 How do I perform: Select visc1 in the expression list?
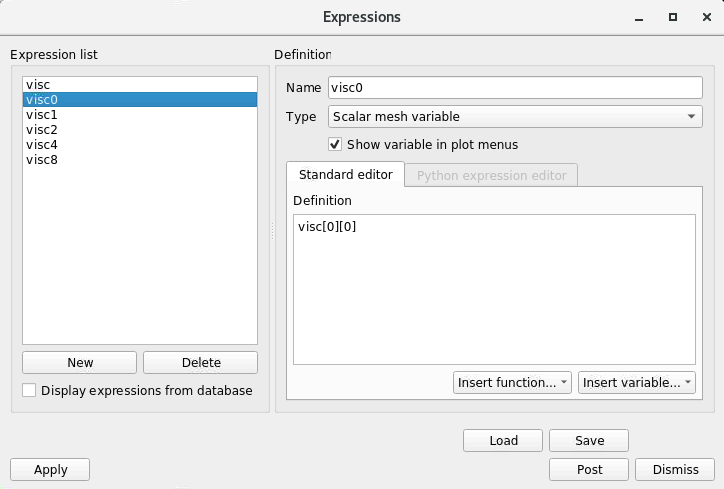(x=140, y=115)
